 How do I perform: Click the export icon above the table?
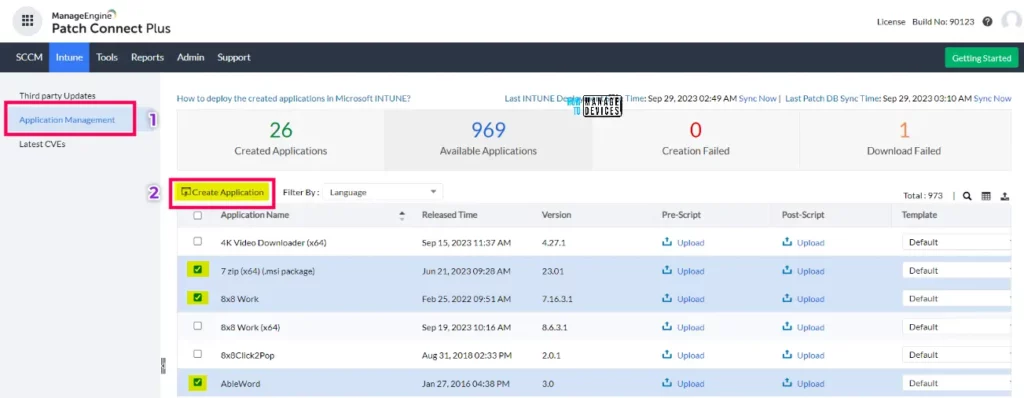click(x=1005, y=195)
